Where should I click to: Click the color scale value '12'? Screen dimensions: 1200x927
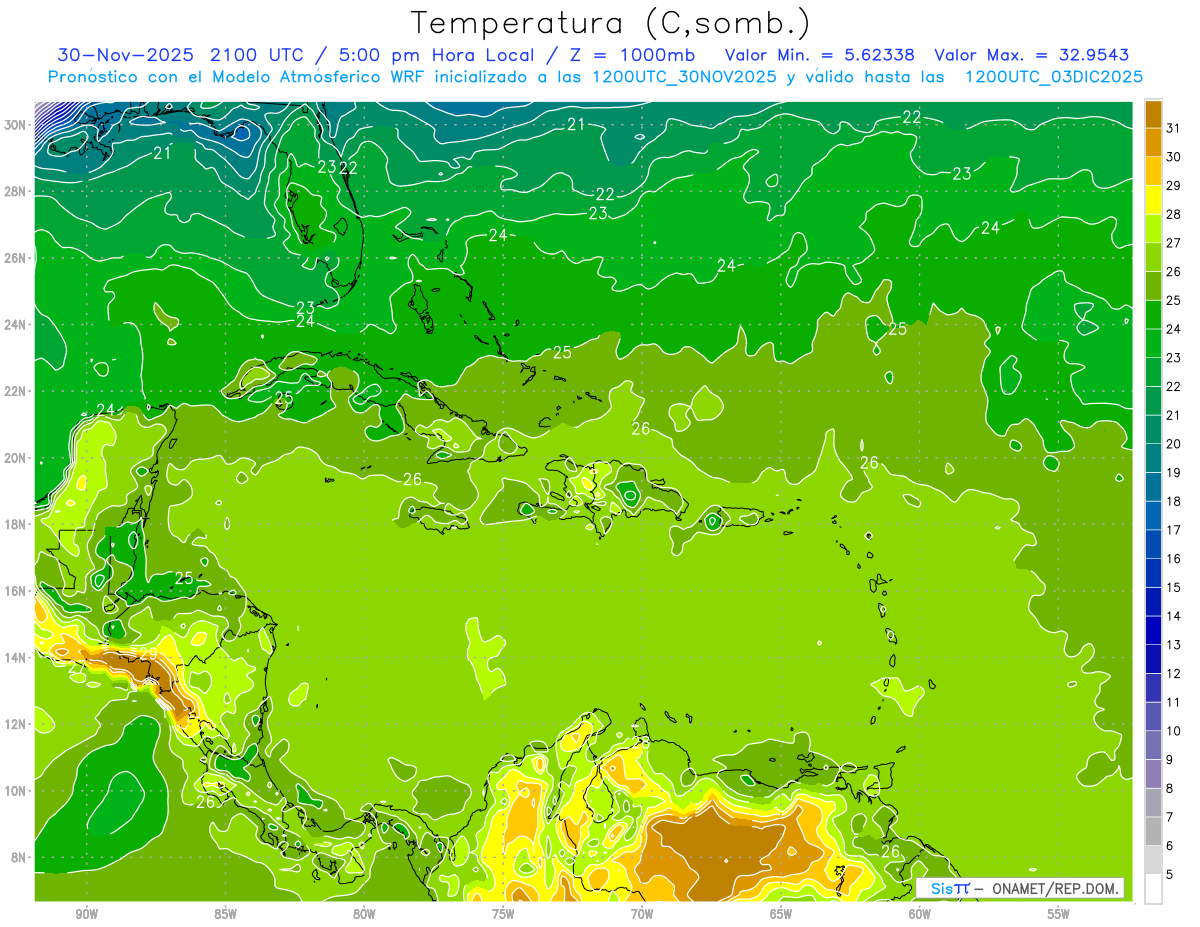[x=1173, y=674]
